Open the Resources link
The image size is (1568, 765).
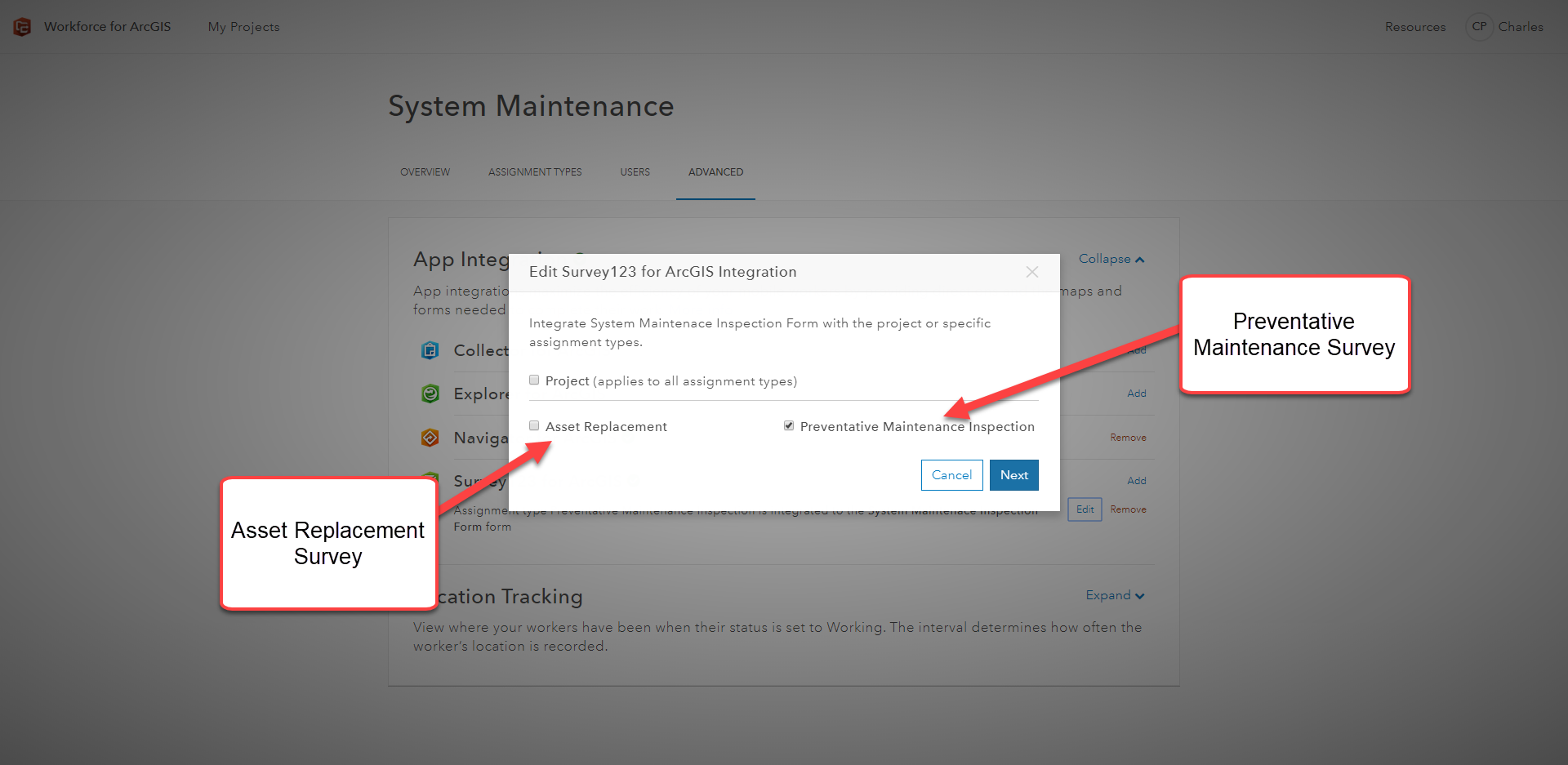[1415, 27]
